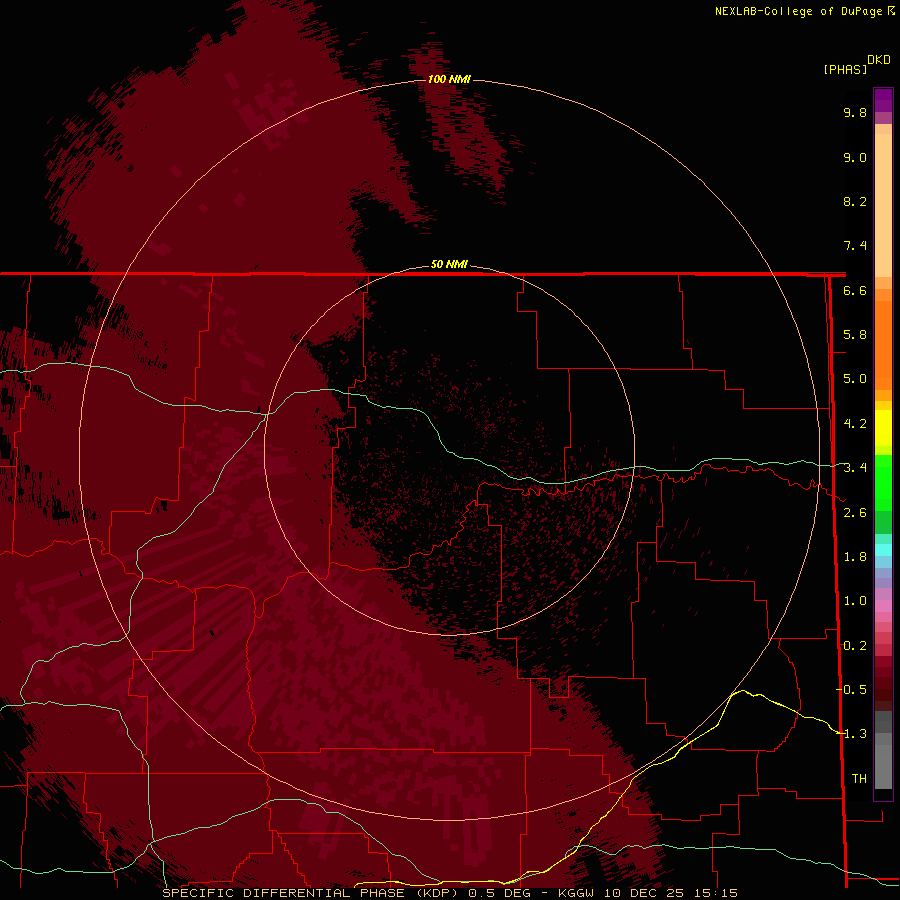Screen dimensions: 900x900
Task: Click the 1.8 scale value
Action: coord(855,557)
